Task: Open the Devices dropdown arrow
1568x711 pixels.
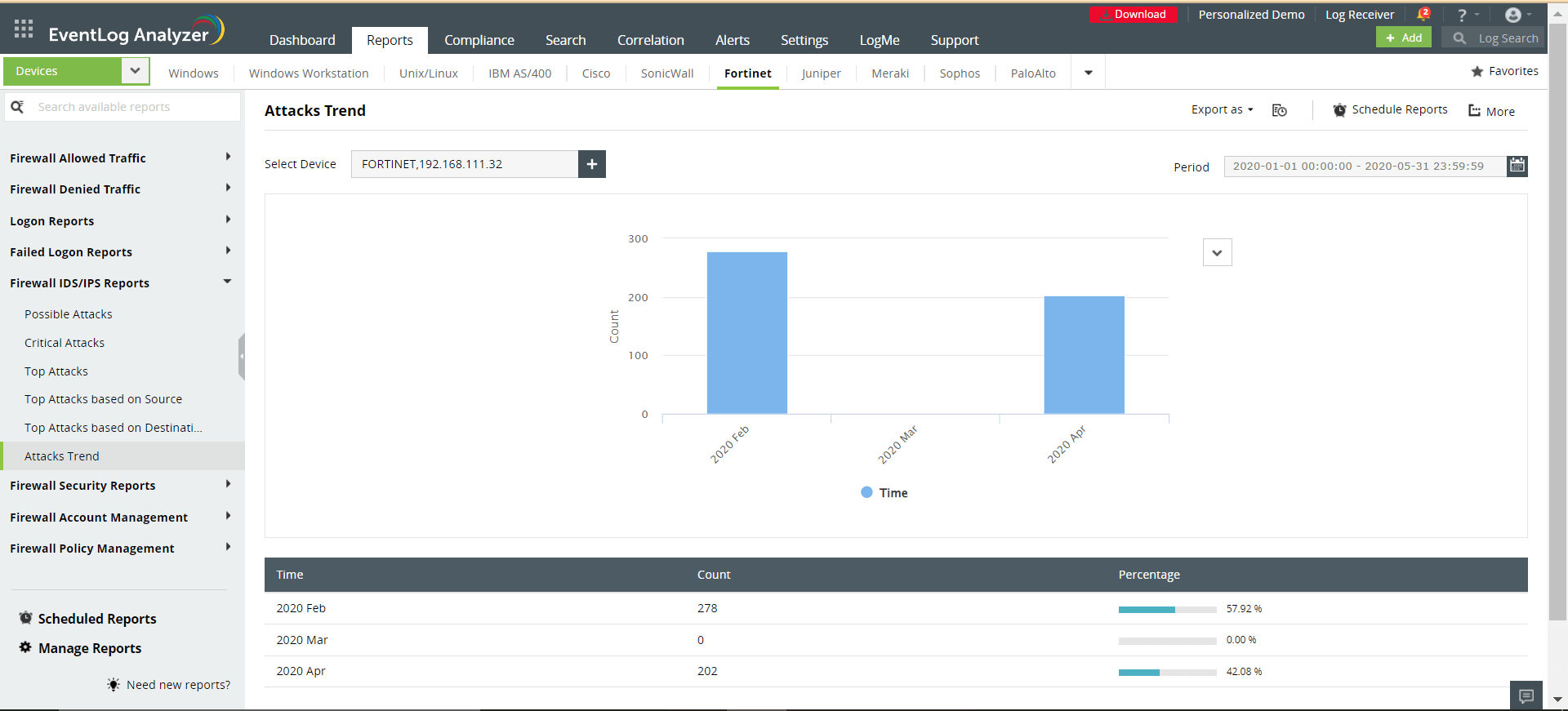Action: 136,71
